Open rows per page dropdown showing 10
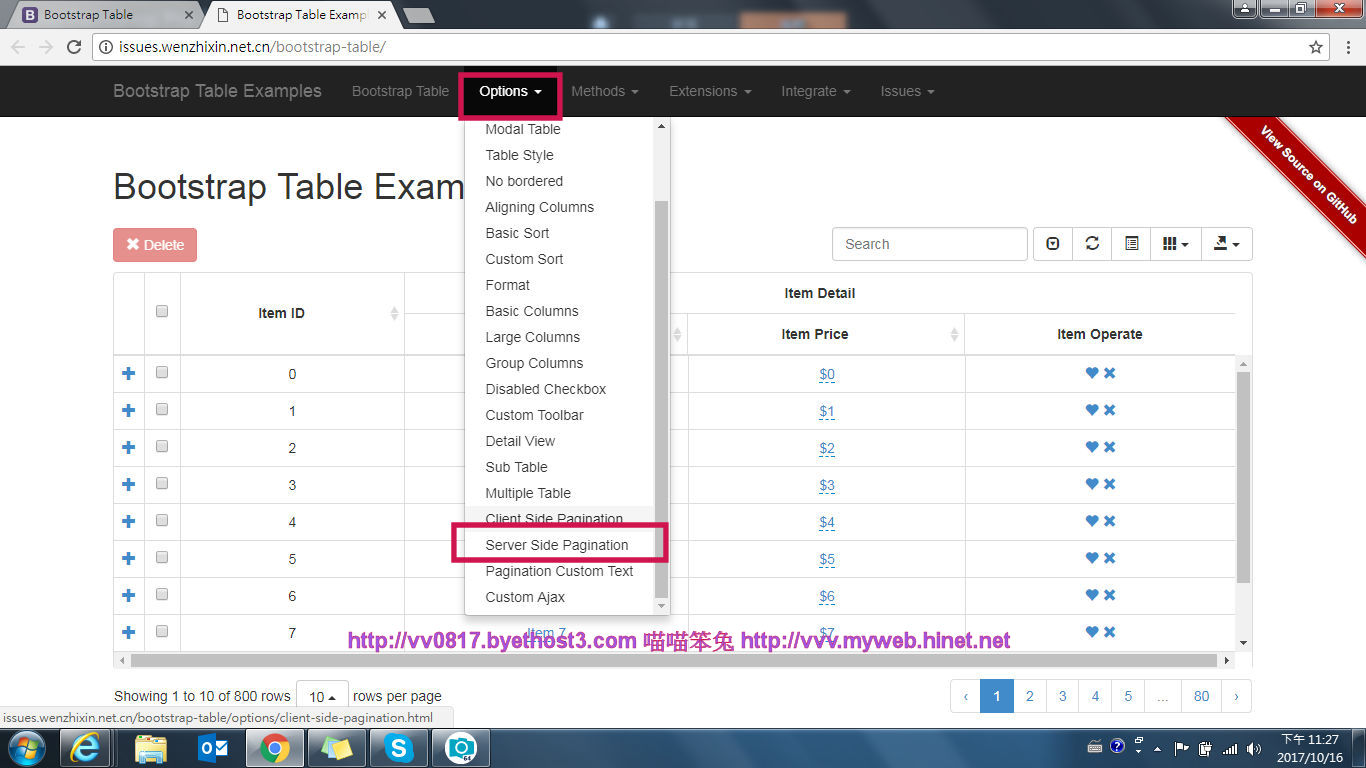The height and width of the screenshot is (768, 1366). (322, 696)
